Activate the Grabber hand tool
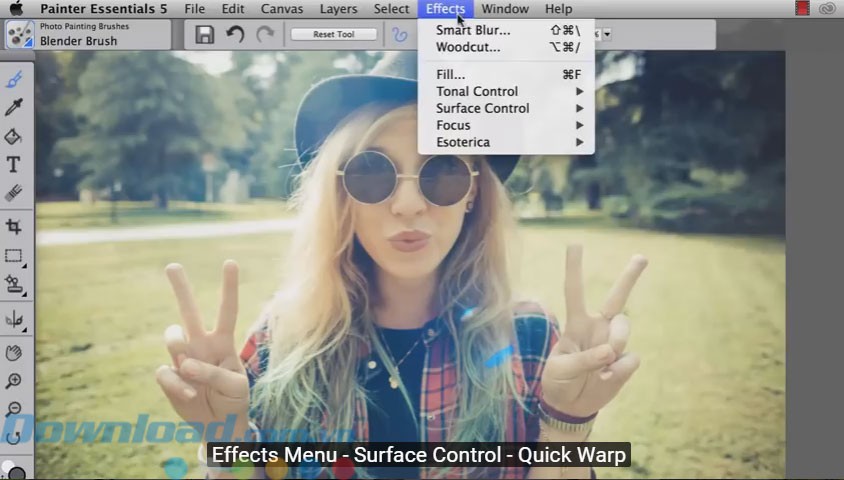This screenshot has height=480, width=844. click(x=14, y=352)
